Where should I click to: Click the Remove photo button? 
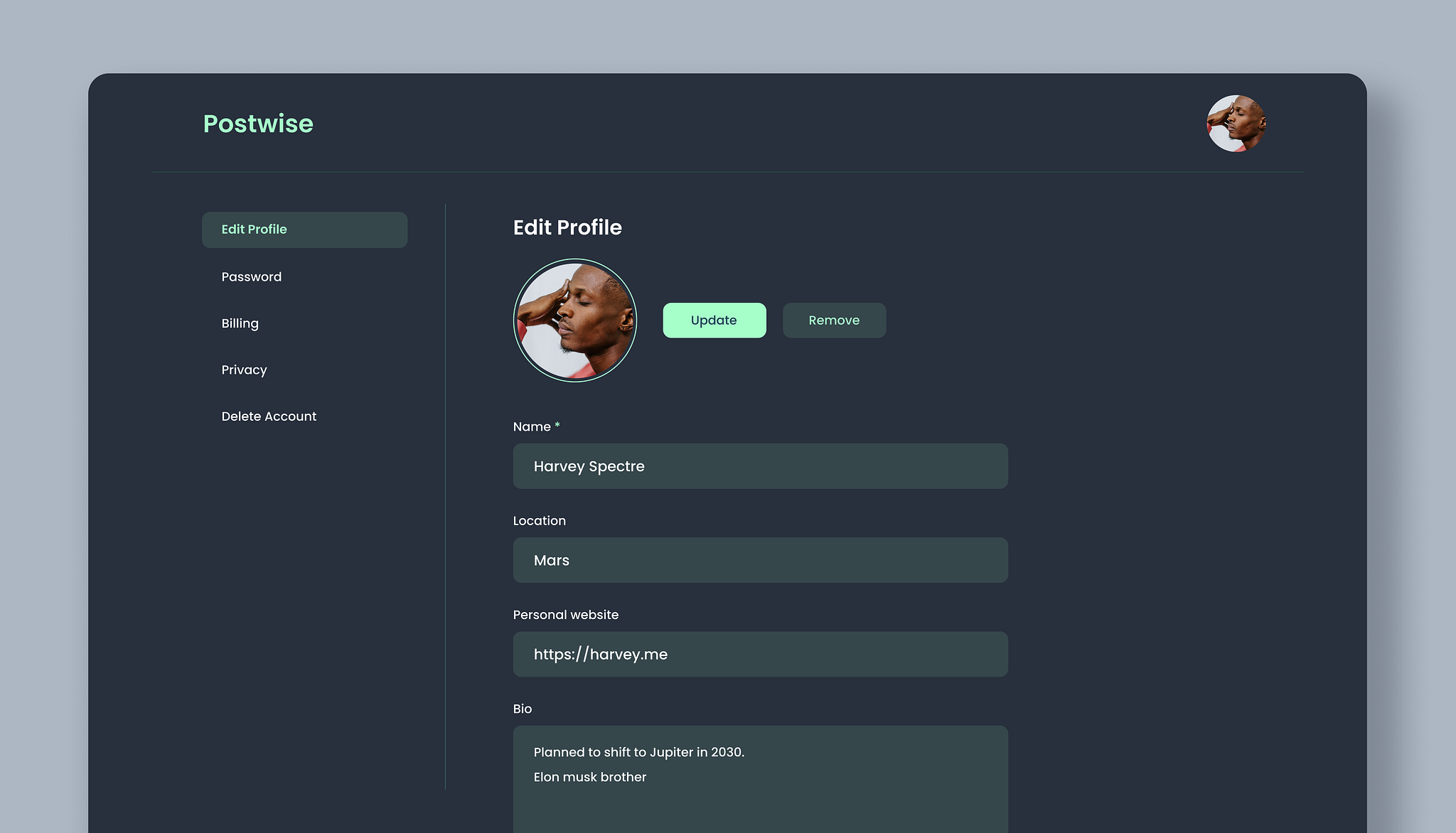click(834, 321)
